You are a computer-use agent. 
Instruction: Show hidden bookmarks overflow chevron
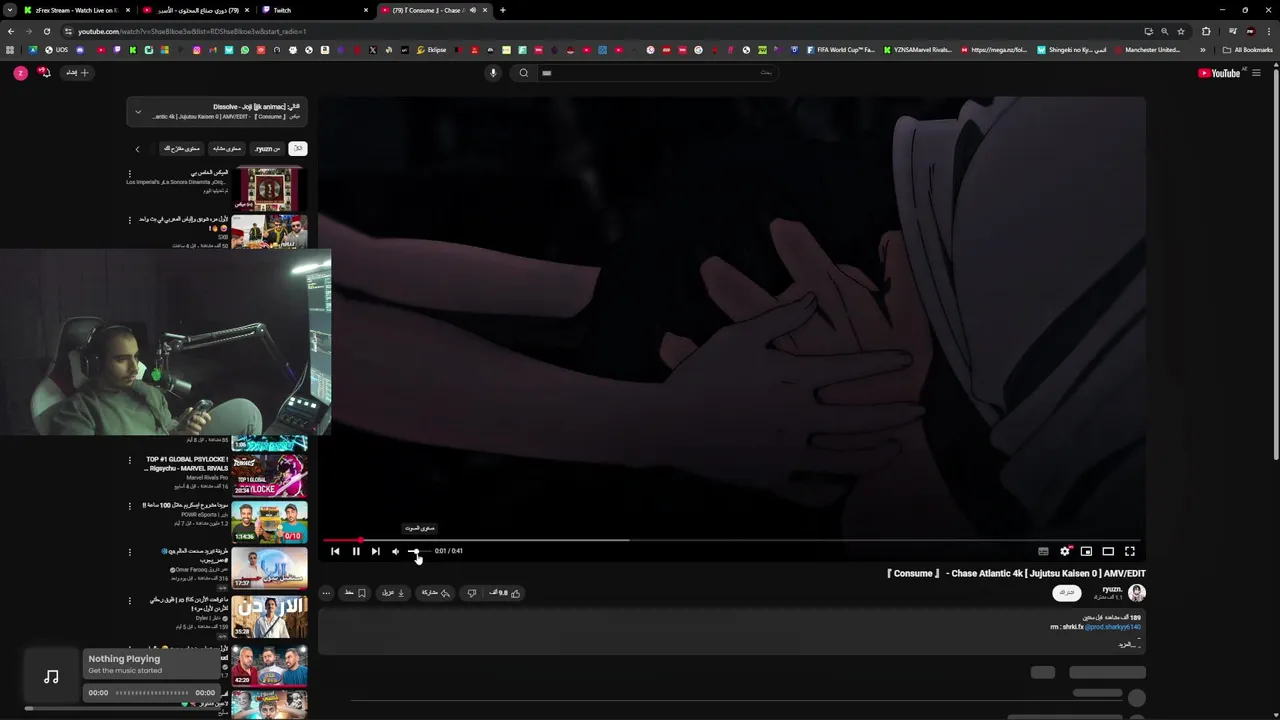(x=1203, y=50)
